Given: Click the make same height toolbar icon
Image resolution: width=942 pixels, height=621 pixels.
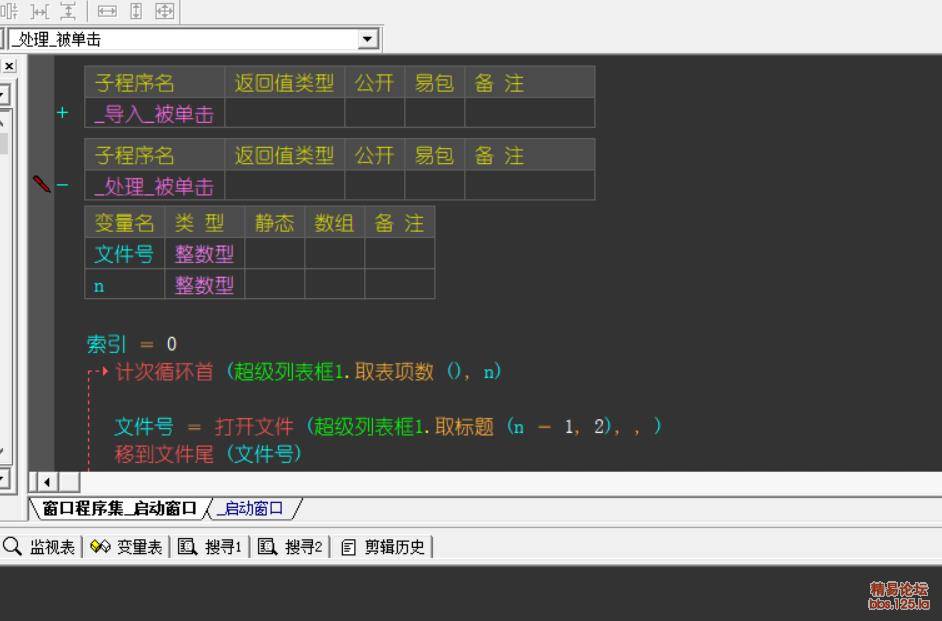Looking at the screenshot, I should 136,11.
